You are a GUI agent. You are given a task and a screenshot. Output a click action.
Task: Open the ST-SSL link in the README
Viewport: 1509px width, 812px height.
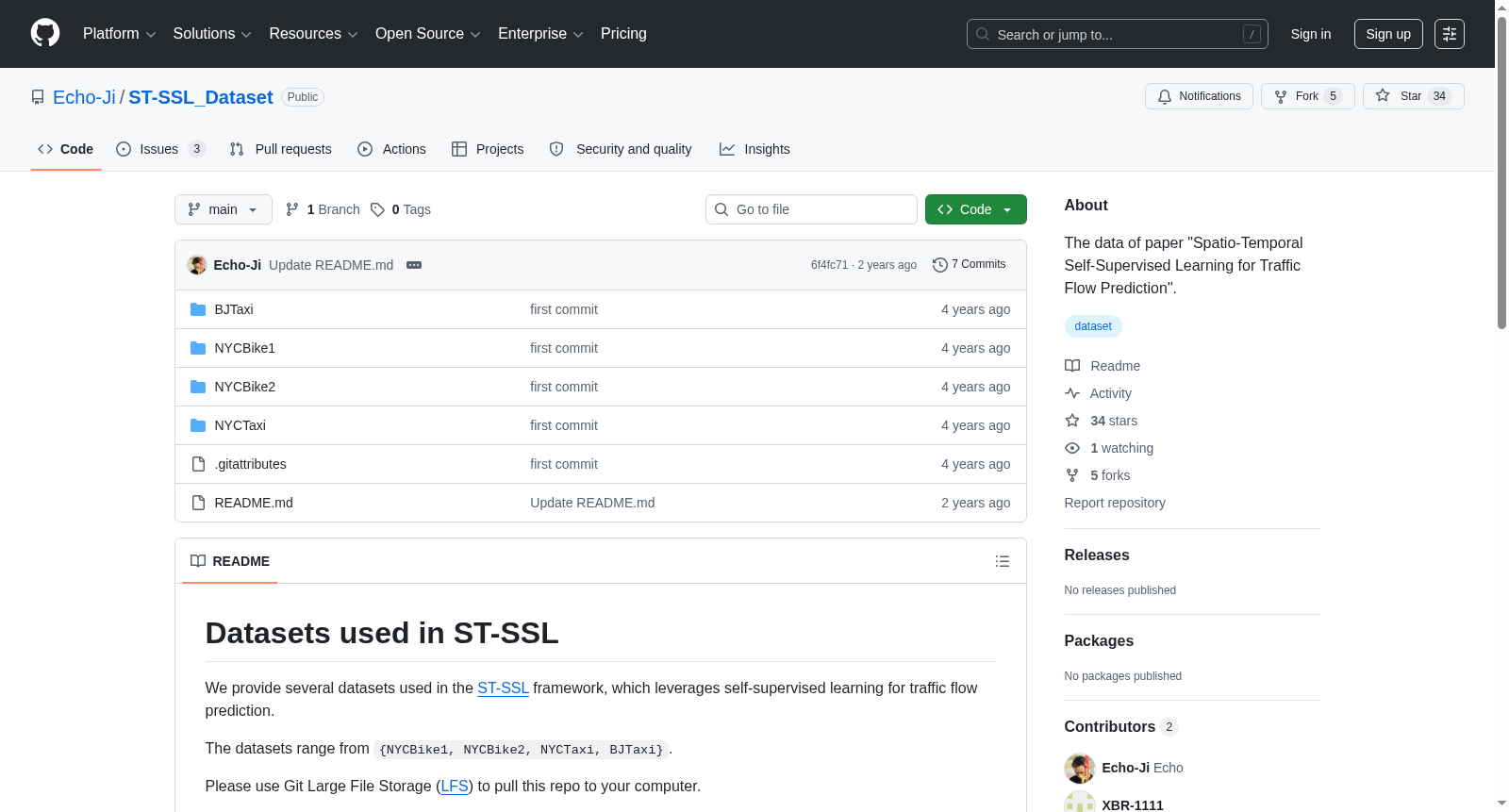click(503, 688)
